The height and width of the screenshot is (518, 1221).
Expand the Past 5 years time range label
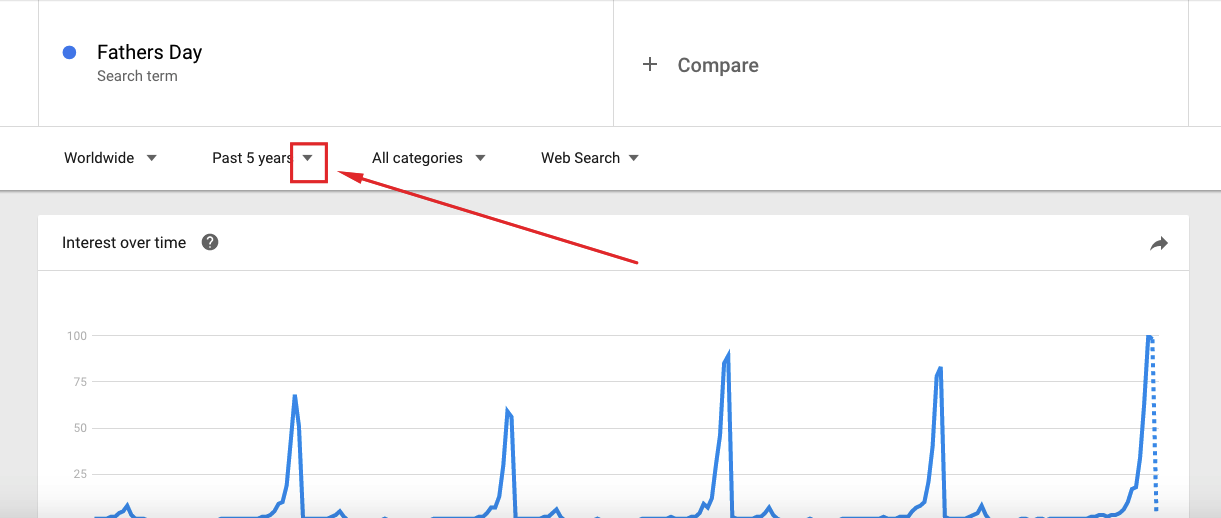(x=253, y=158)
